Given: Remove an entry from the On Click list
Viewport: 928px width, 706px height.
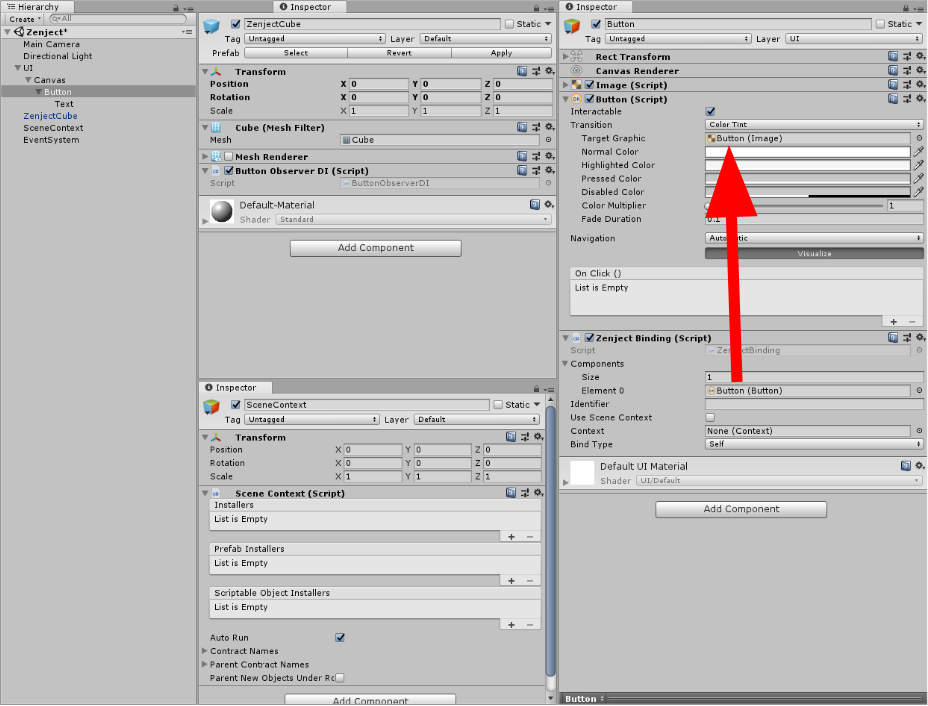Looking at the screenshot, I should [911, 322].
